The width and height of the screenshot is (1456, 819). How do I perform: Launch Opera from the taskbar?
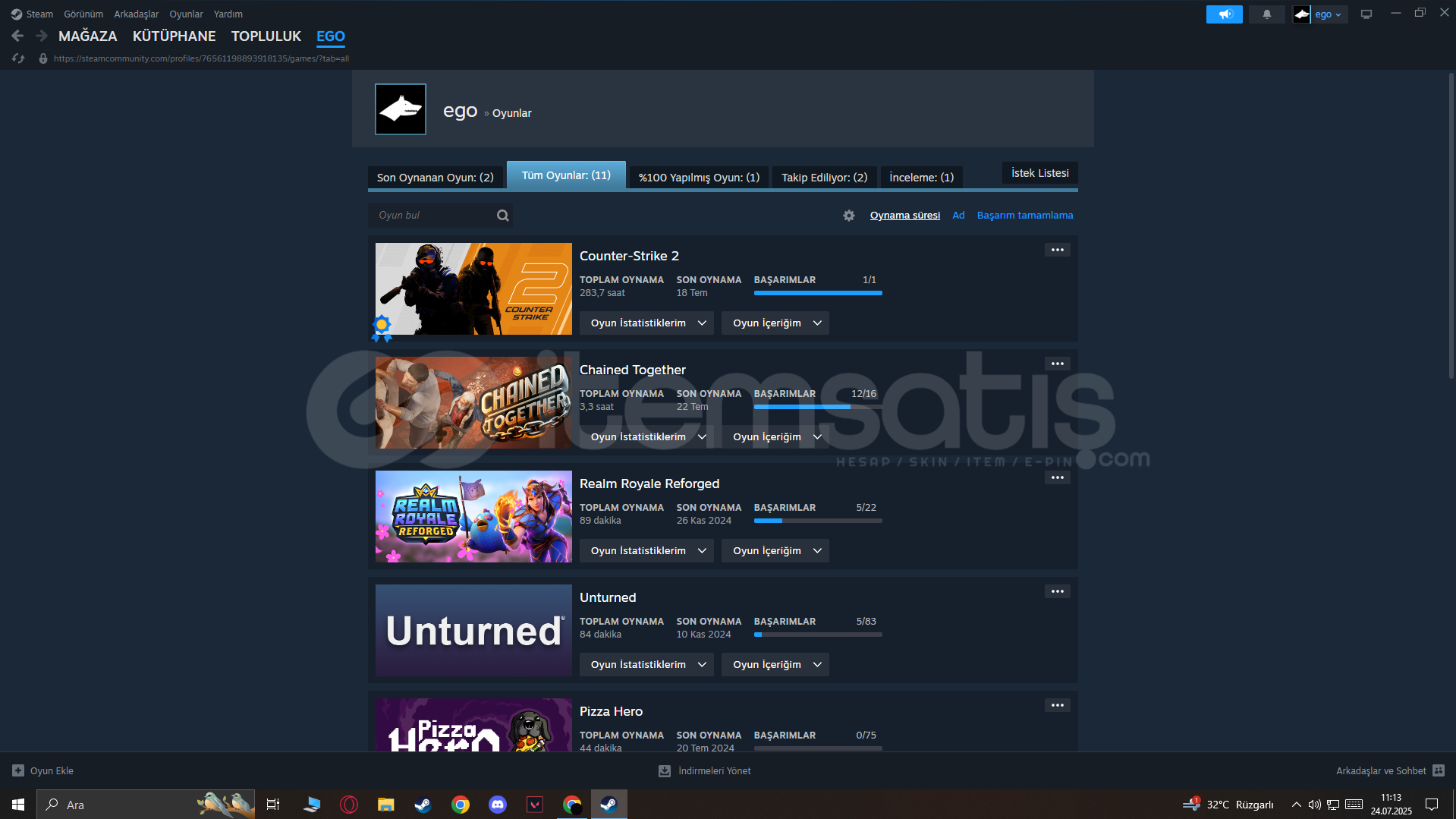349,805
